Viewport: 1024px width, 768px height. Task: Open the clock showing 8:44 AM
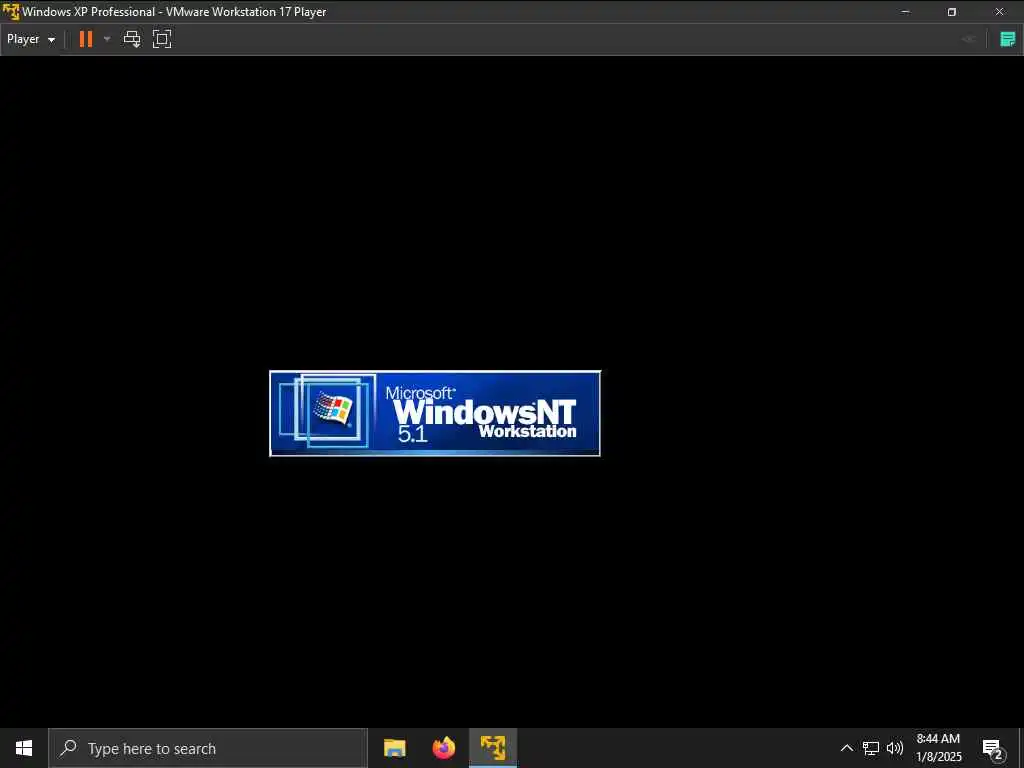[x=938, y=748]
